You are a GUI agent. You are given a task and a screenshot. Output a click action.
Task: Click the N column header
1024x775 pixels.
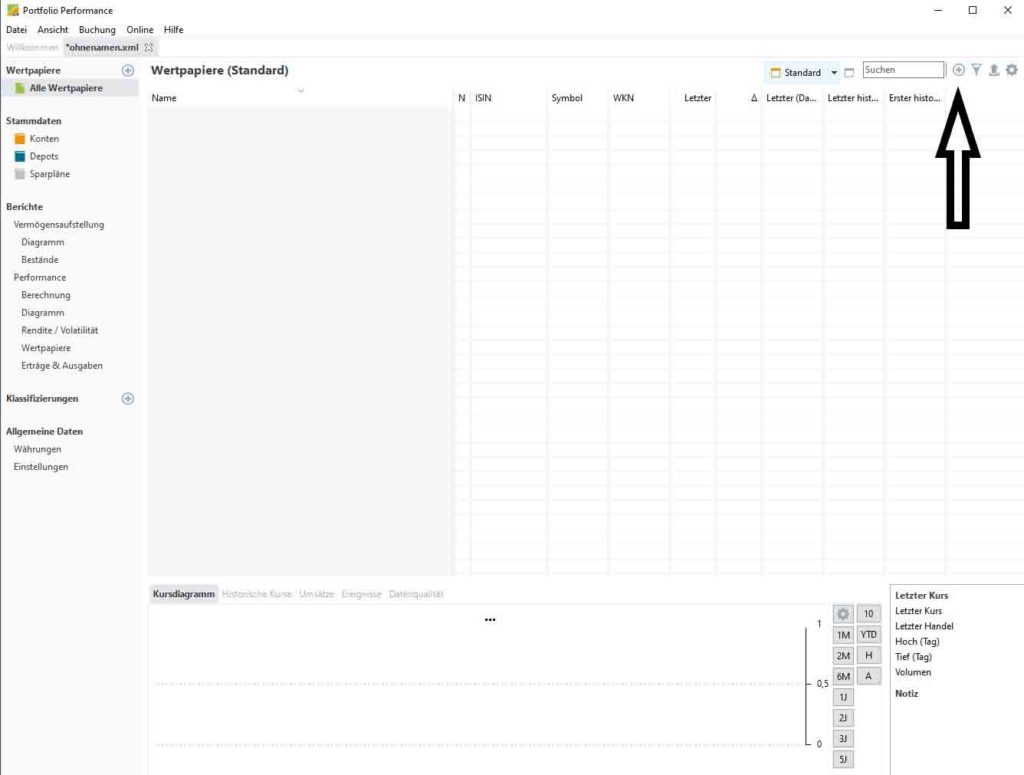tap(462, 98)
